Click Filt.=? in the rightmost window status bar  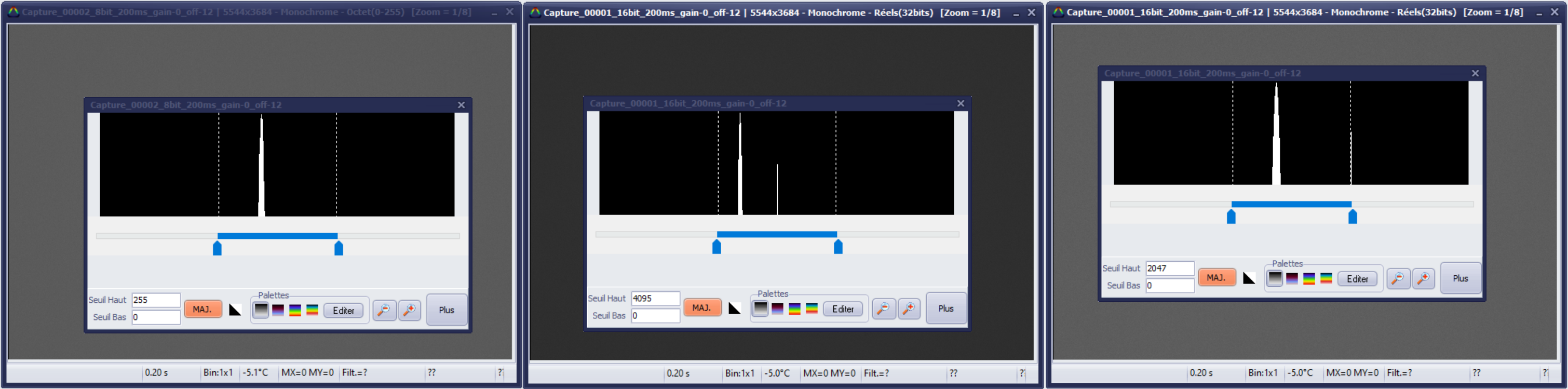tap(1399, 372)
